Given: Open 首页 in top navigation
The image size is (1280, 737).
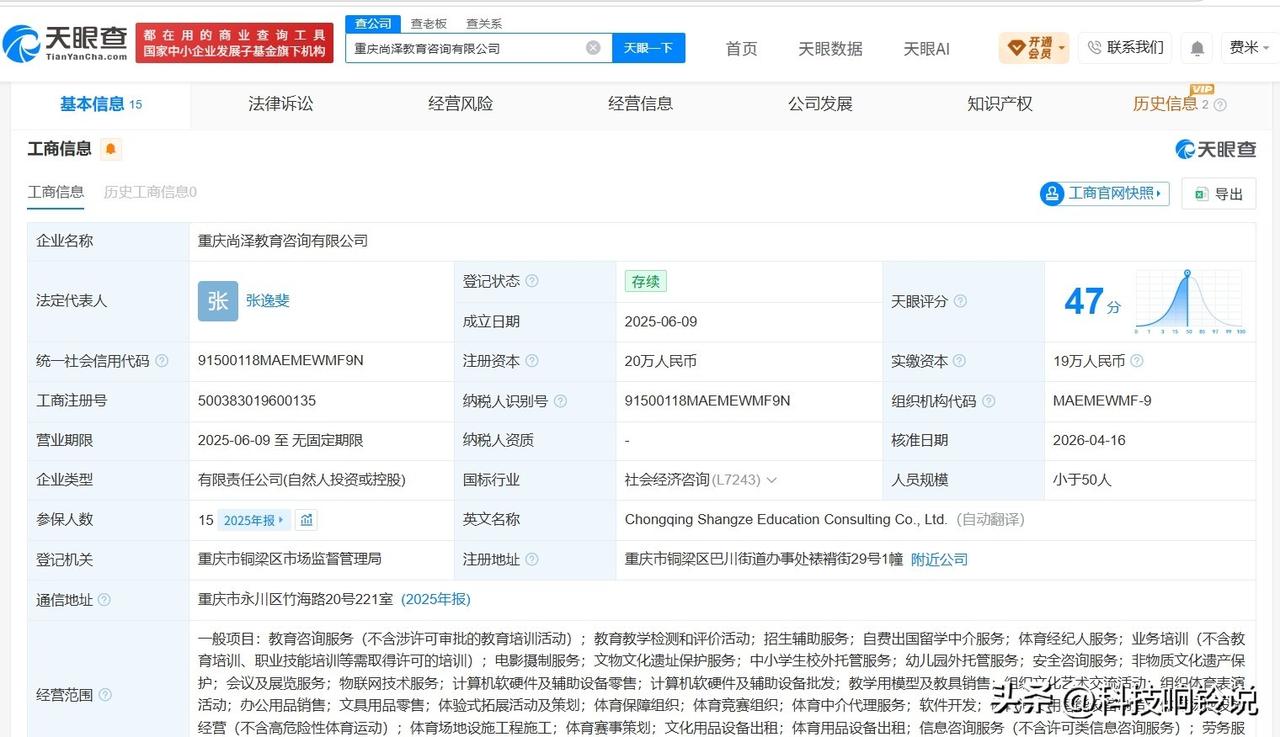Looking at the screenshot, I should point(741,48).
